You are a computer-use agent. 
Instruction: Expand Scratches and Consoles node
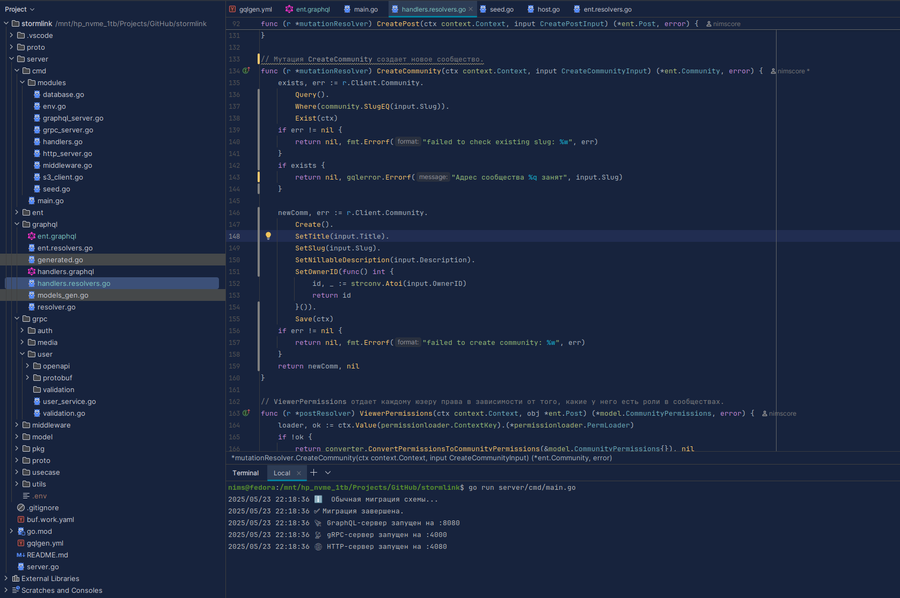(x=6, y=590)
